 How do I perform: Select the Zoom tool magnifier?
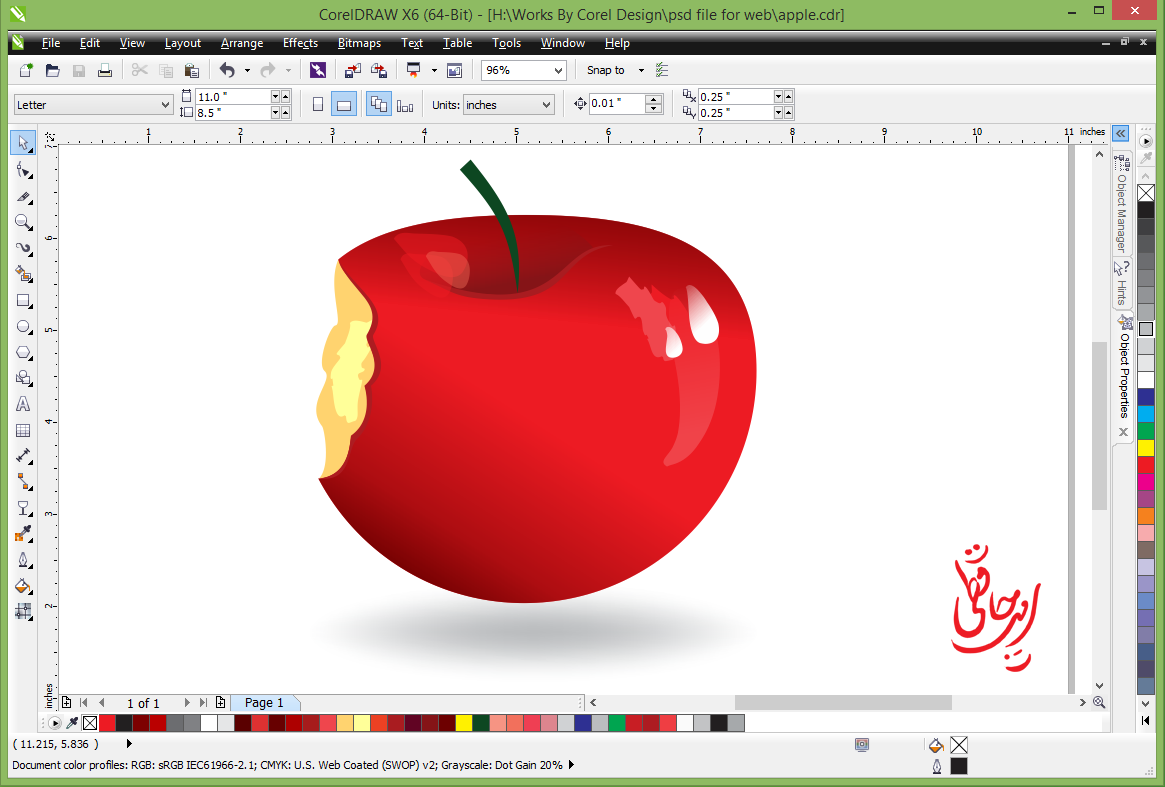click(x=22, y=222)
